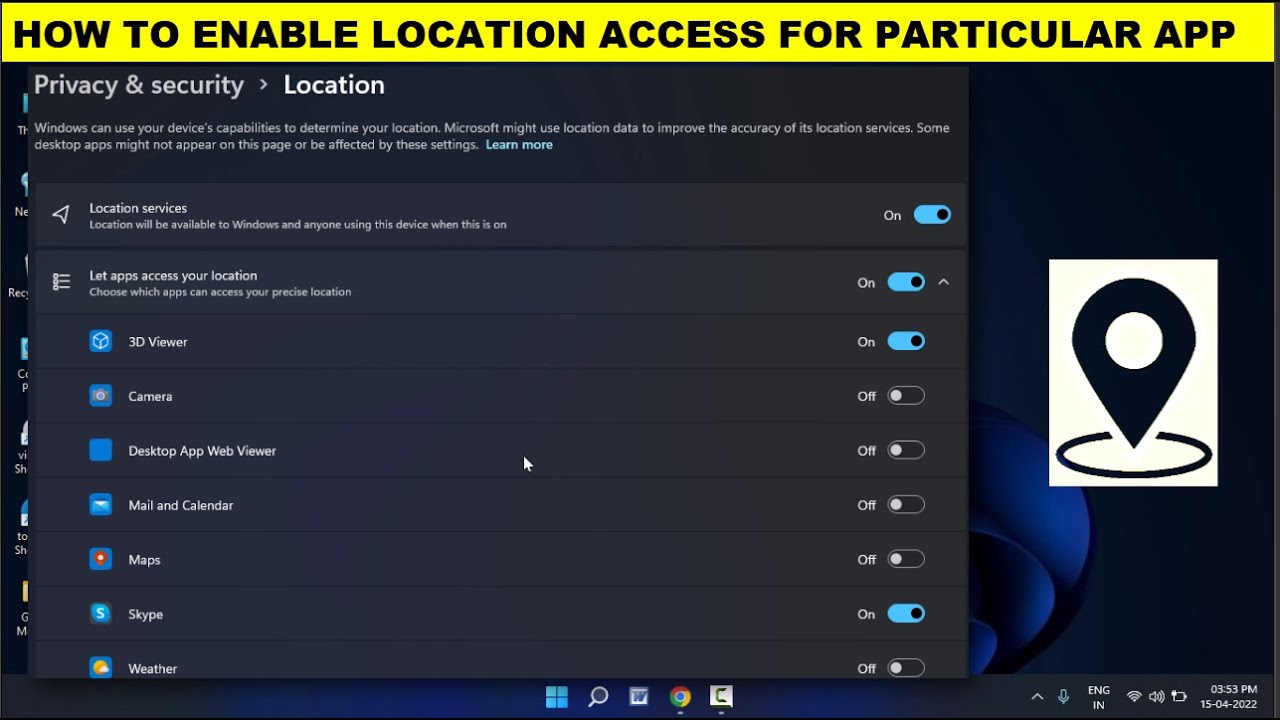Viewport: 1280px width, 720px height.
Task: Open taskbar Search magnifier
Action: coord(598,697)
